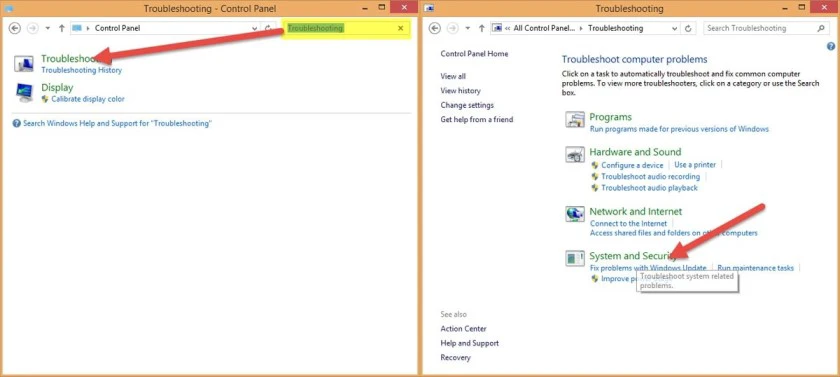Open the Display heading link
The height and width of the screenshot is (377, 840).
click(x=57, y=87)
